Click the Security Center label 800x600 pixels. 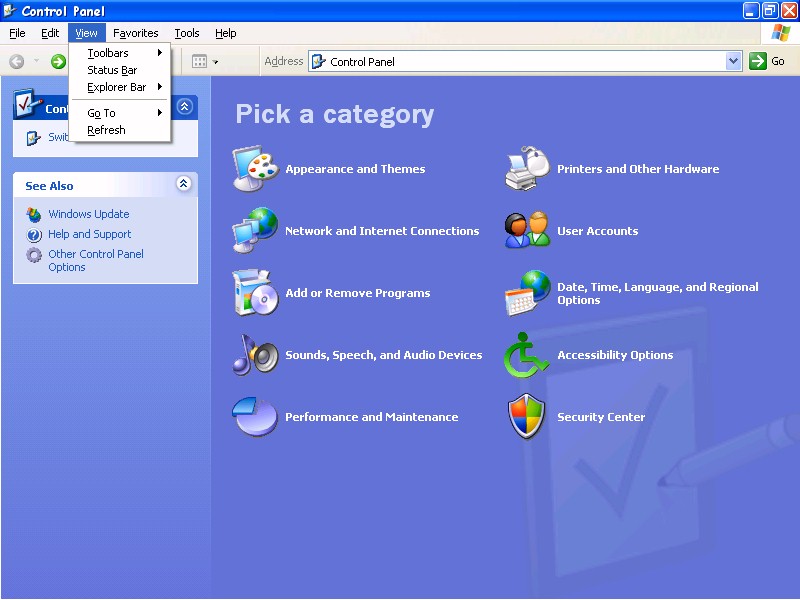pyautogui.click(x=601, y=417)
